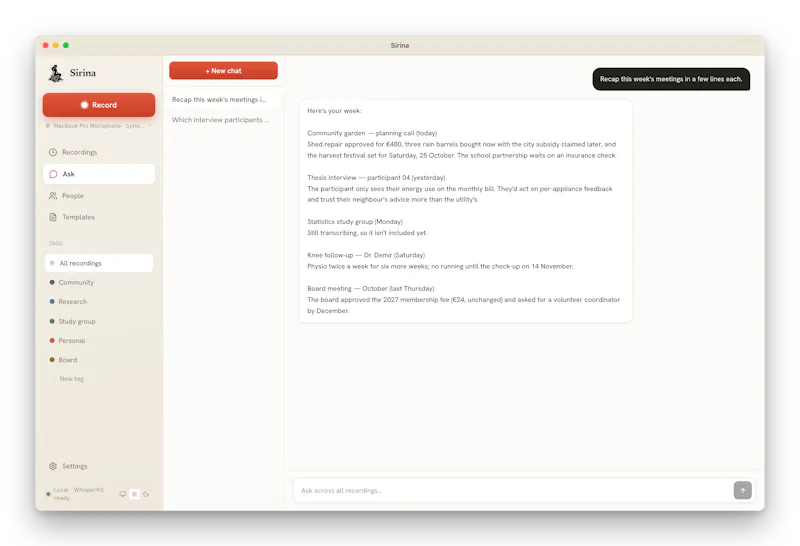Open the MacBook Pro Microphone input dropdown

tap(99, 126)
